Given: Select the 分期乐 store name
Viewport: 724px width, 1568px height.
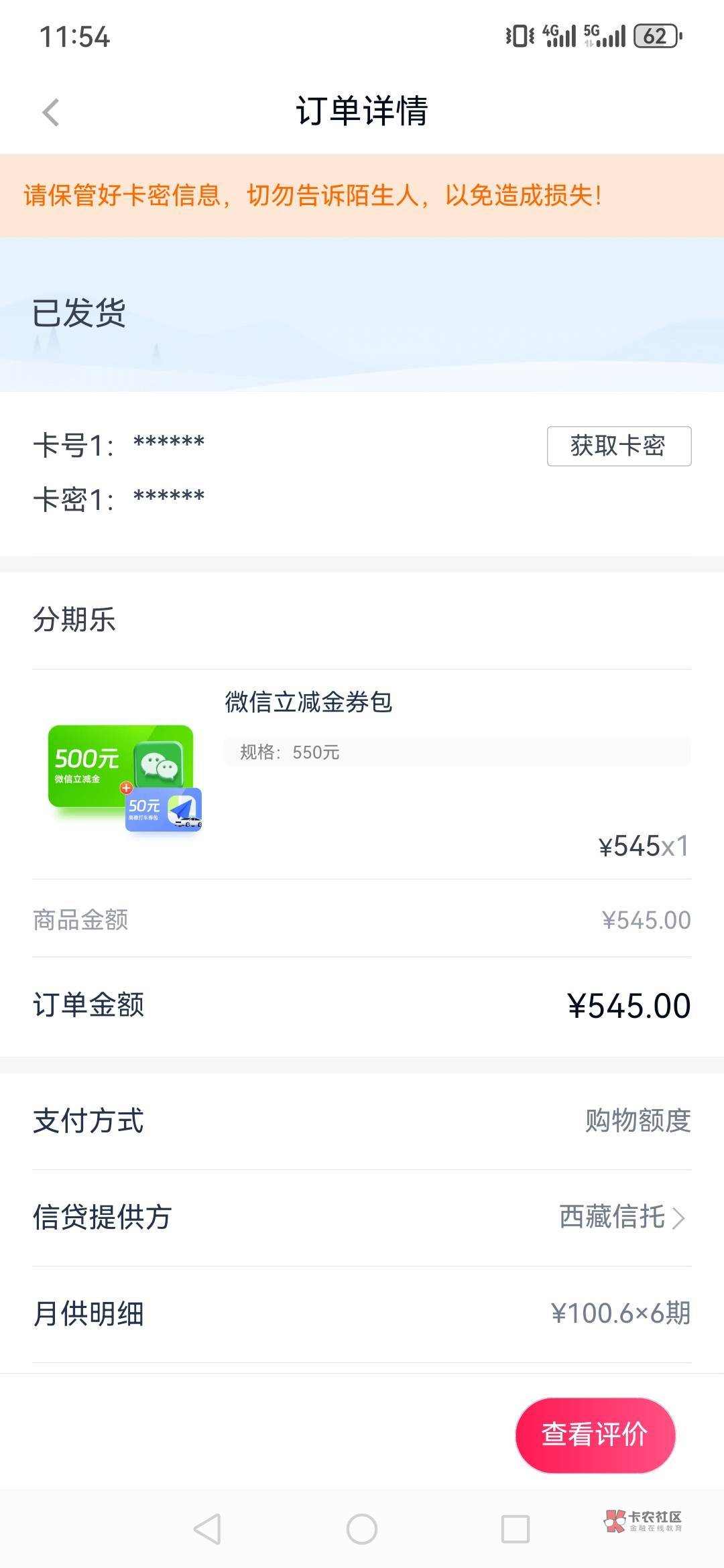Looking at the screenshot, I should 74,620.
